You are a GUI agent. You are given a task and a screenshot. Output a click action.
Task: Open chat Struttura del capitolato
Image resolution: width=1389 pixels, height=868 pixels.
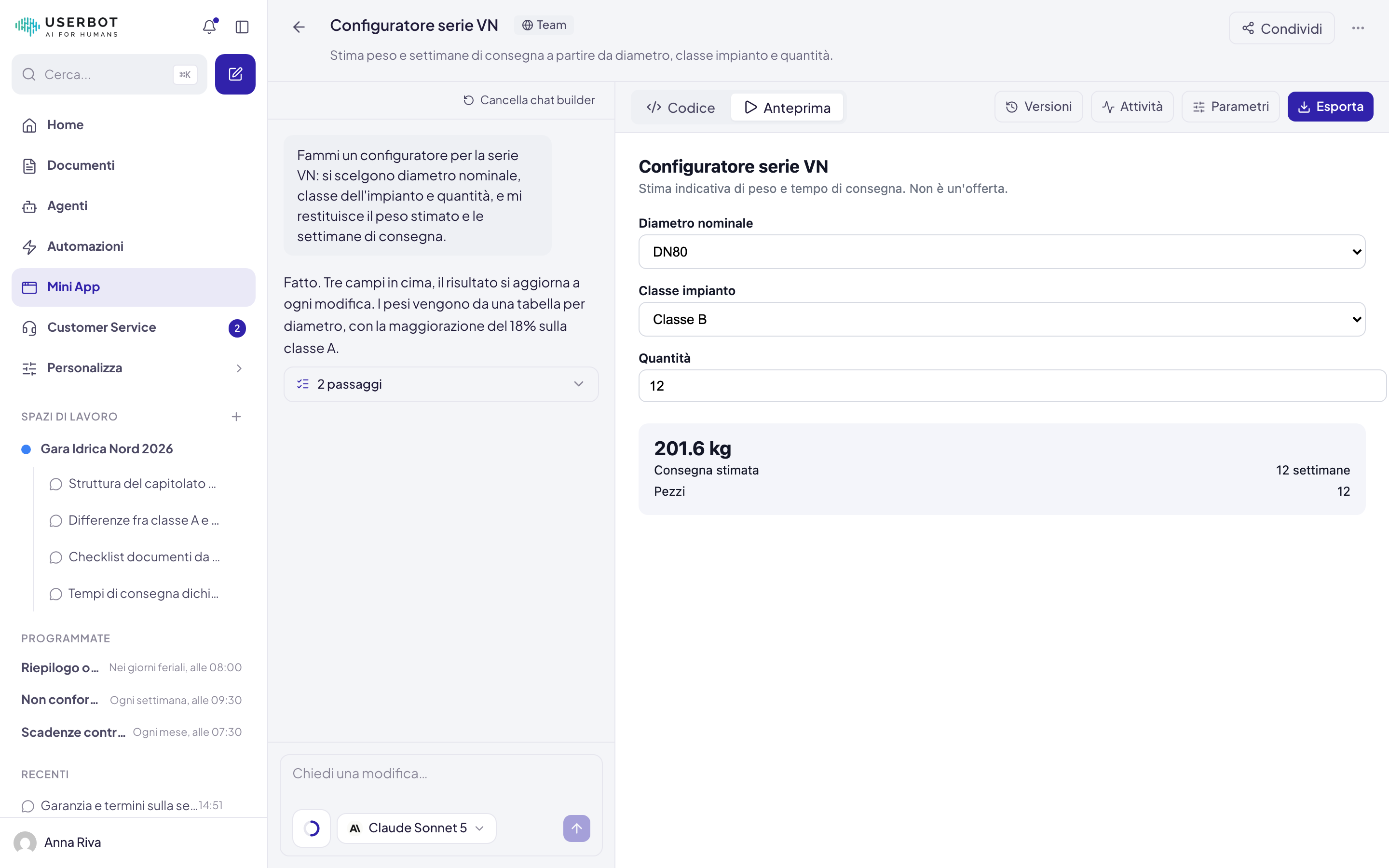pos(142,484)
